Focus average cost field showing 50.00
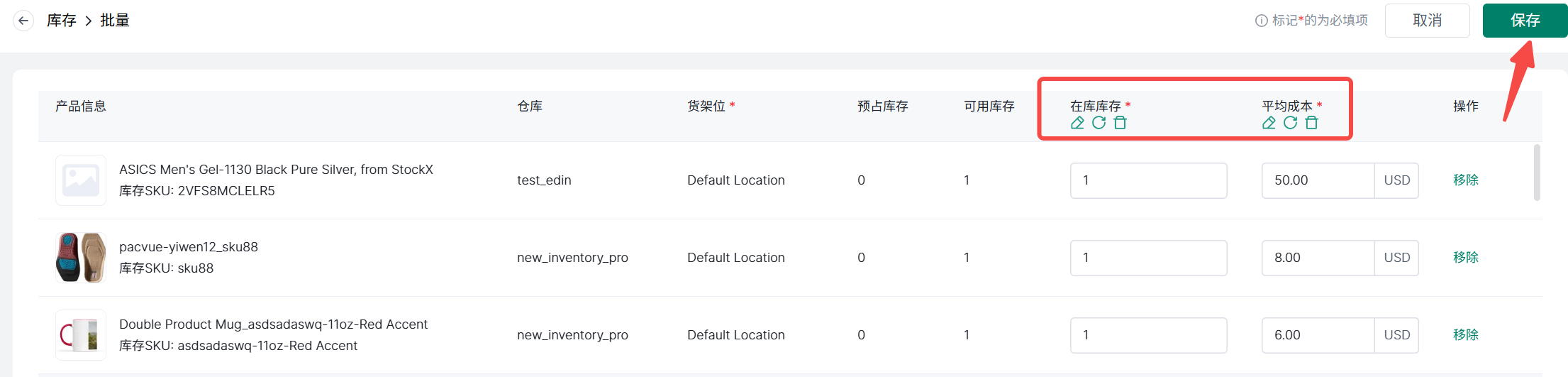This screenshot has height=377, width=1568. pyautogui.click(x=1318, y=180)
